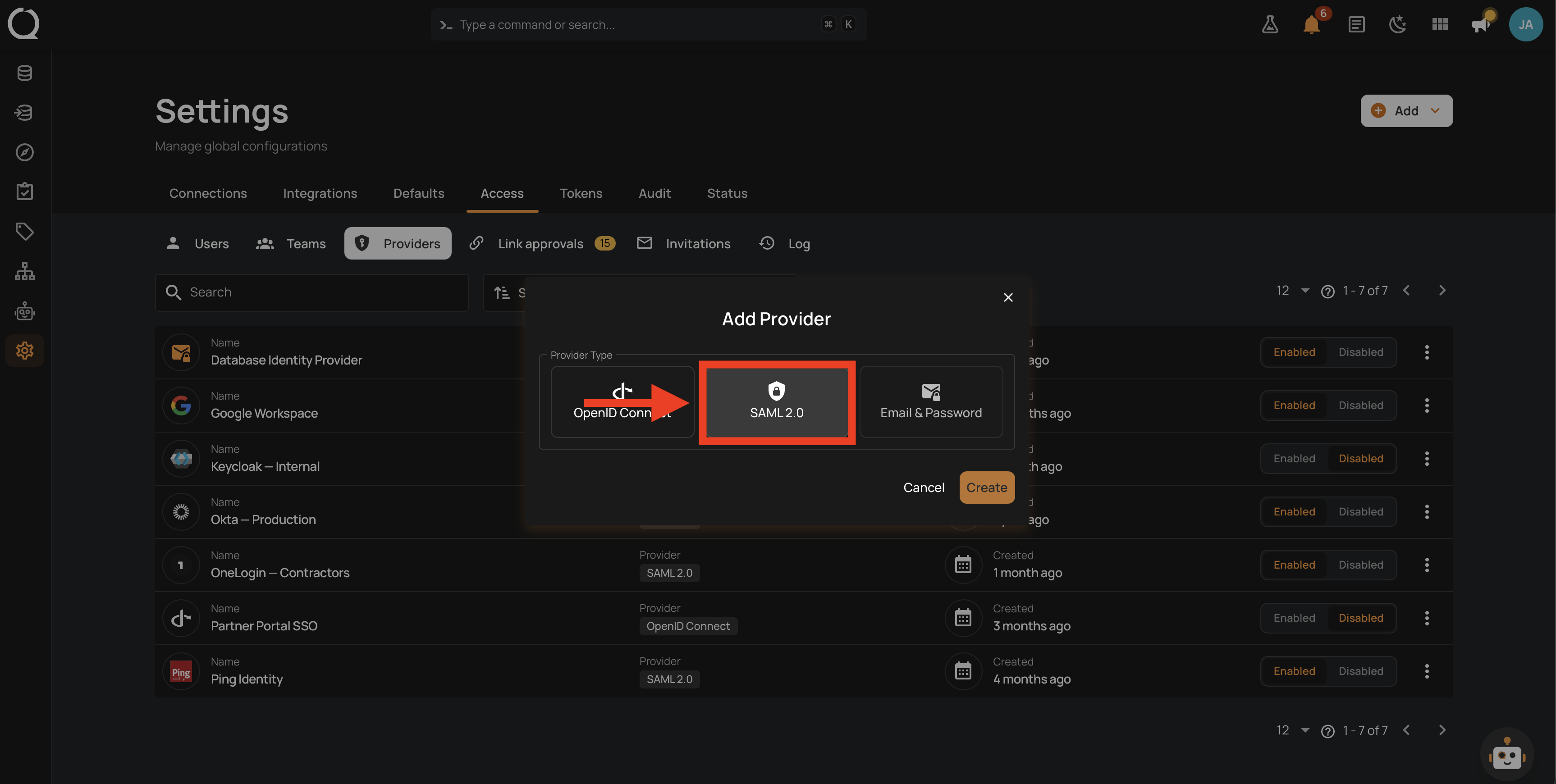This screenshot has width=1556, height=784.
Task: Open more options for Keycloak — Internal
Action: (1427, 458)
